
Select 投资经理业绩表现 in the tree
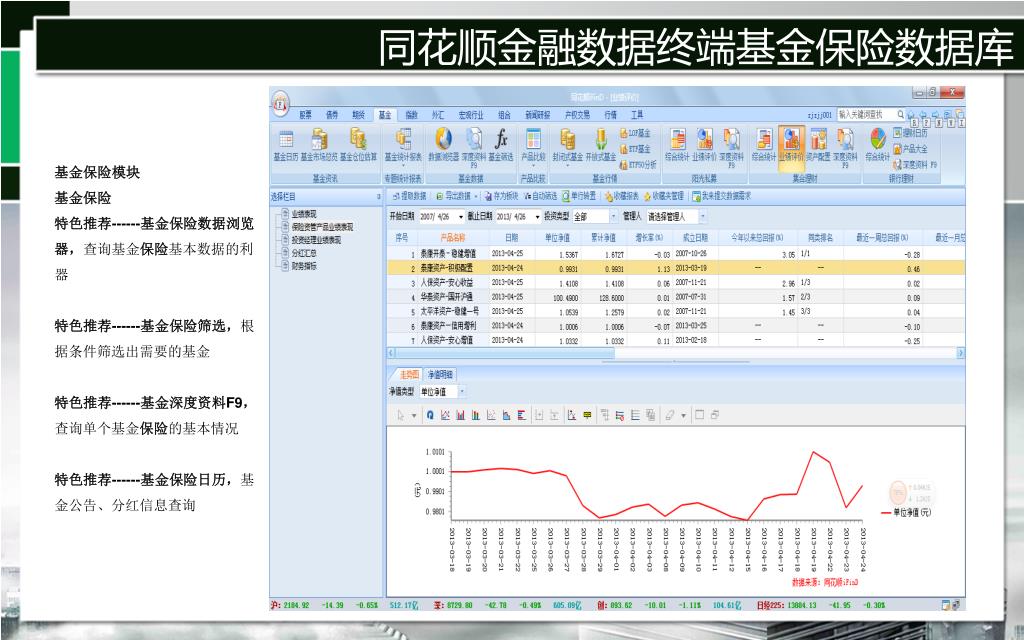tap(316, 240)
